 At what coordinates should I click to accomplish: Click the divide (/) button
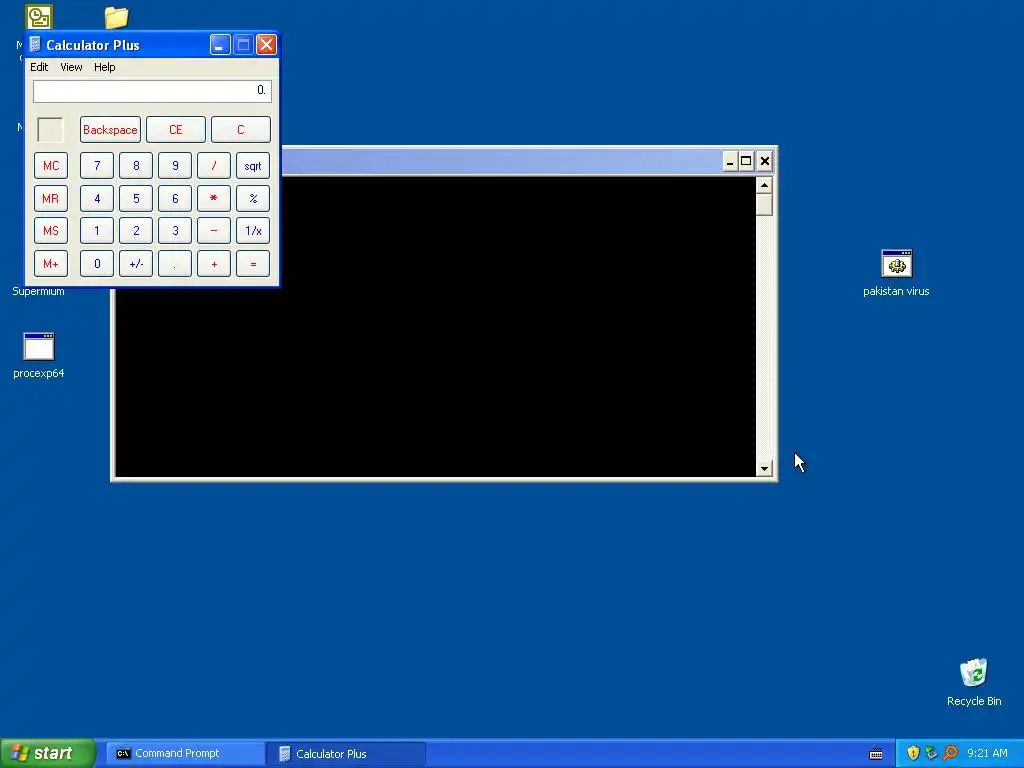coord(214,165)
